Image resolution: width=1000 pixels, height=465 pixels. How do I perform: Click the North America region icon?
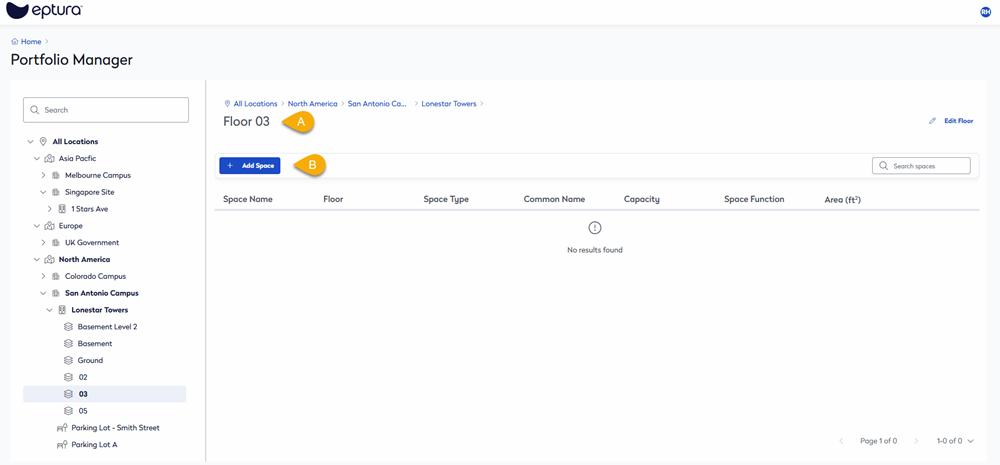(49, 260)
